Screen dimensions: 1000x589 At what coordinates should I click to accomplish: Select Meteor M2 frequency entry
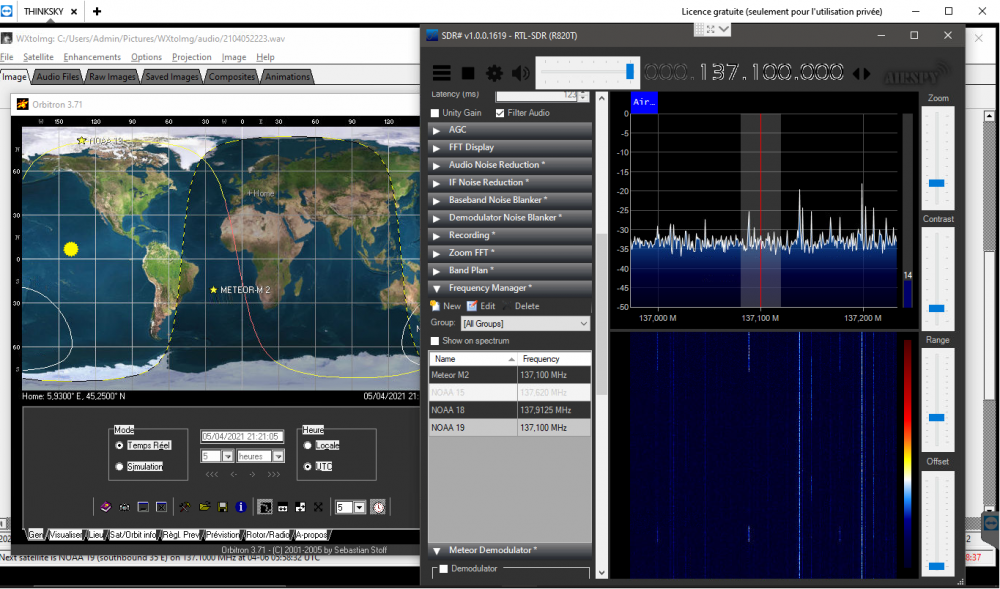click(510, 375)
